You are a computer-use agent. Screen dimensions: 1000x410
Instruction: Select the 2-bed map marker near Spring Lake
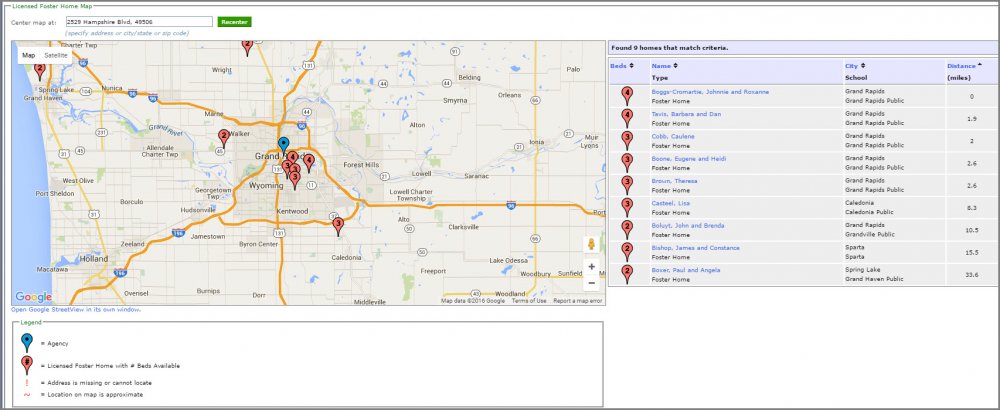[x=40, y=71]
